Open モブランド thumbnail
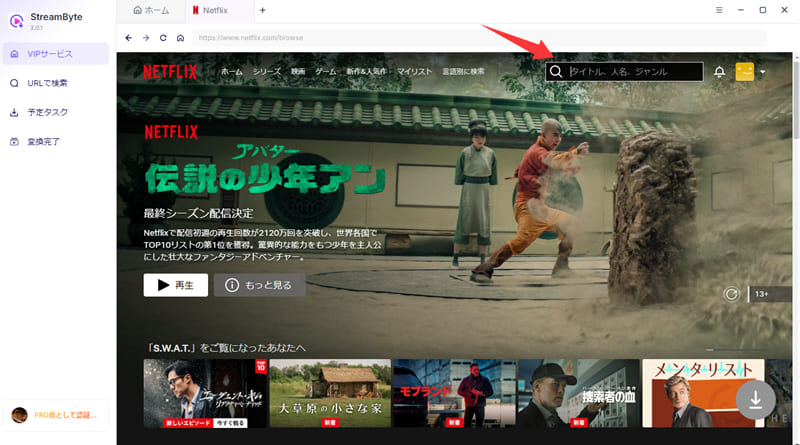800x445 pixels. point(455,393)
